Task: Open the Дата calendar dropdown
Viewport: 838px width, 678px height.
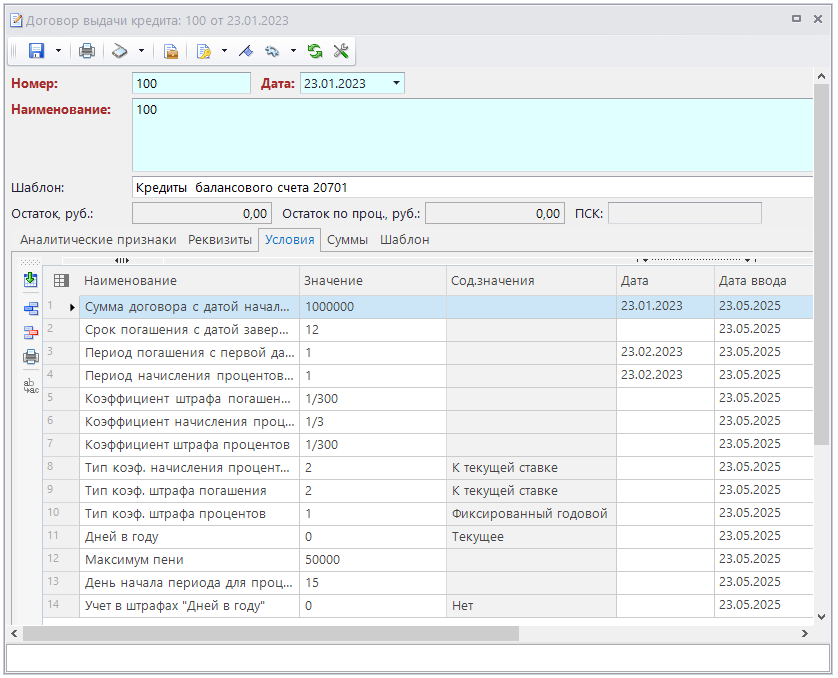Action: coord(396,84)
